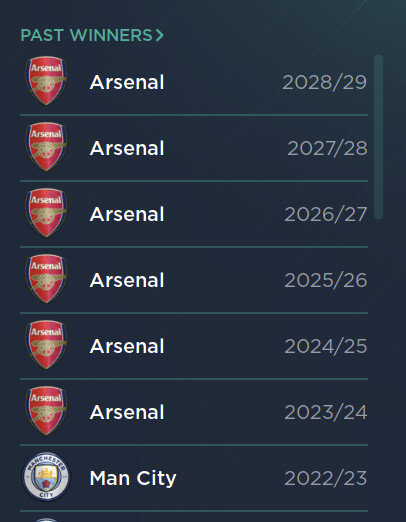
Task: Click the Arsenal crest for 2027/28
Action: click(x=46, y=147)
